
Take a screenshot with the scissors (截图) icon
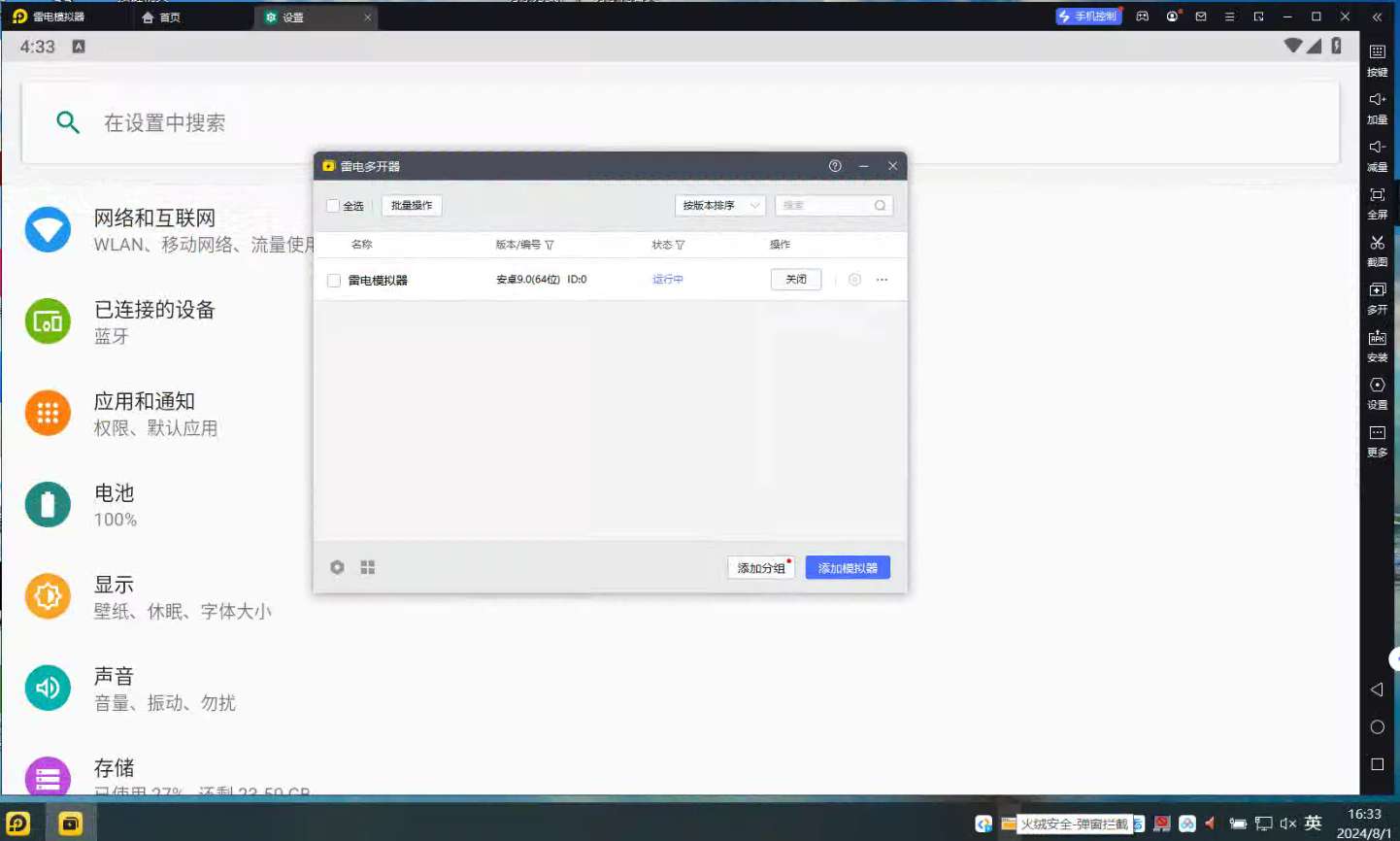pyautogui.click(x=1377, y=248)
